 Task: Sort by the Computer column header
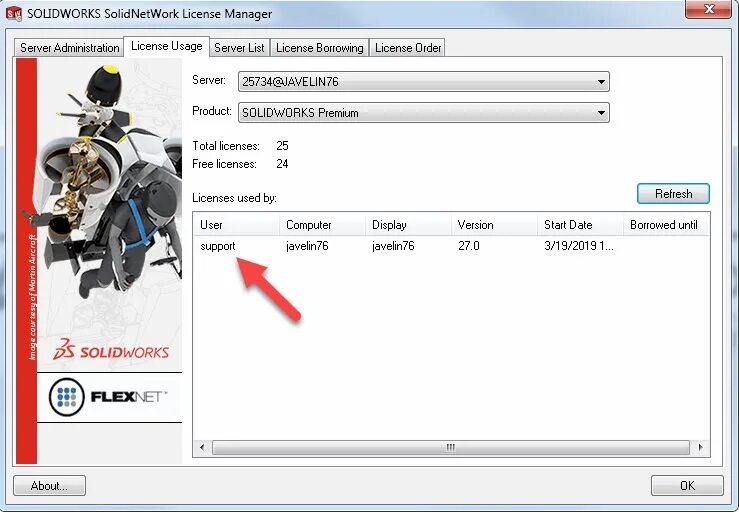322,225
